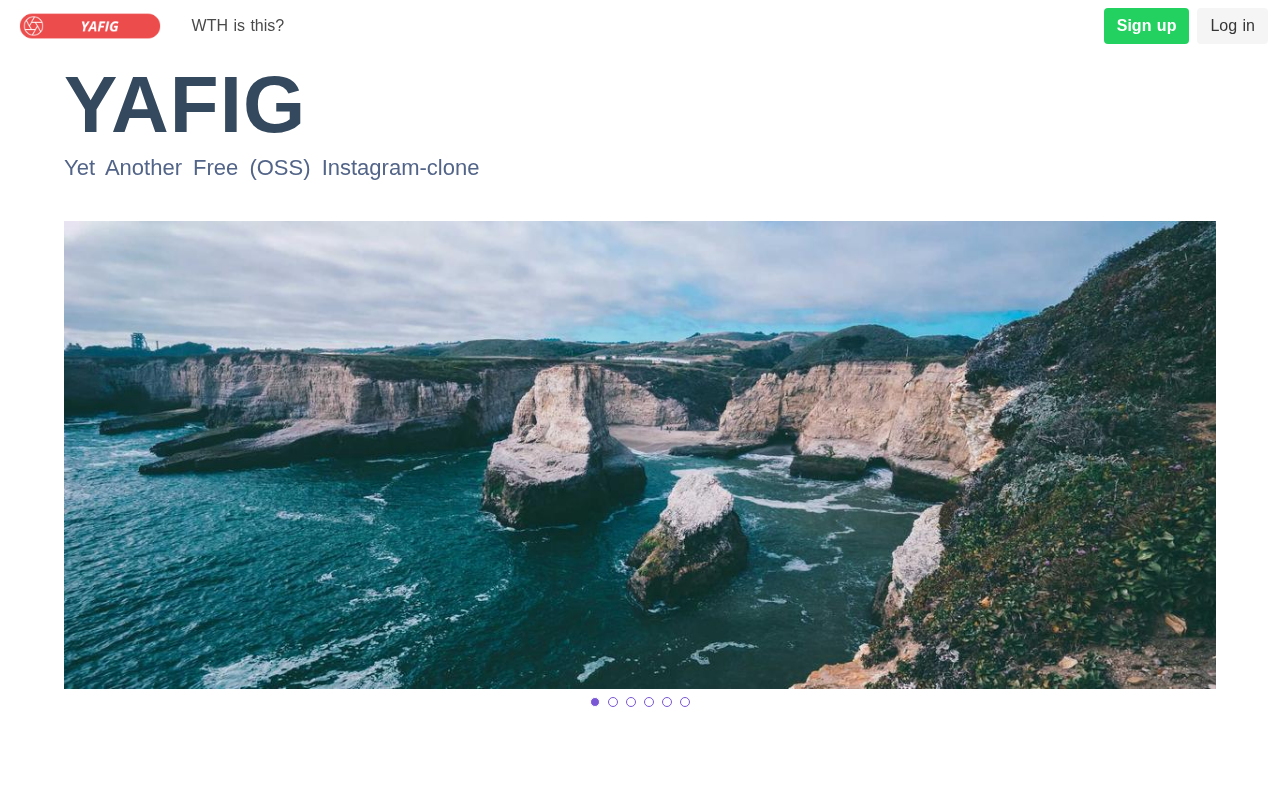This screenshot has width=1280, height=800.
Task: Click the 'Instagram-clone' word in the subtitle
Action: [400, 168]
